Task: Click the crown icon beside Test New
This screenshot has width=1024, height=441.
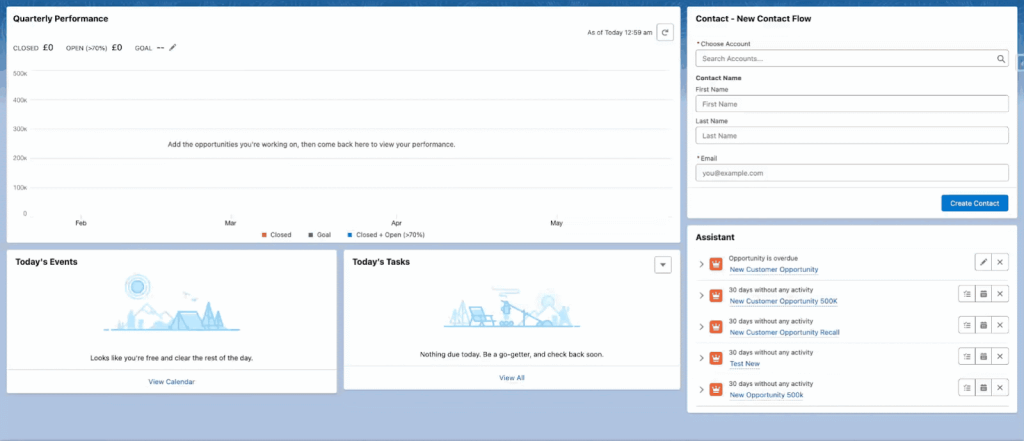Action: pos(716,358)
